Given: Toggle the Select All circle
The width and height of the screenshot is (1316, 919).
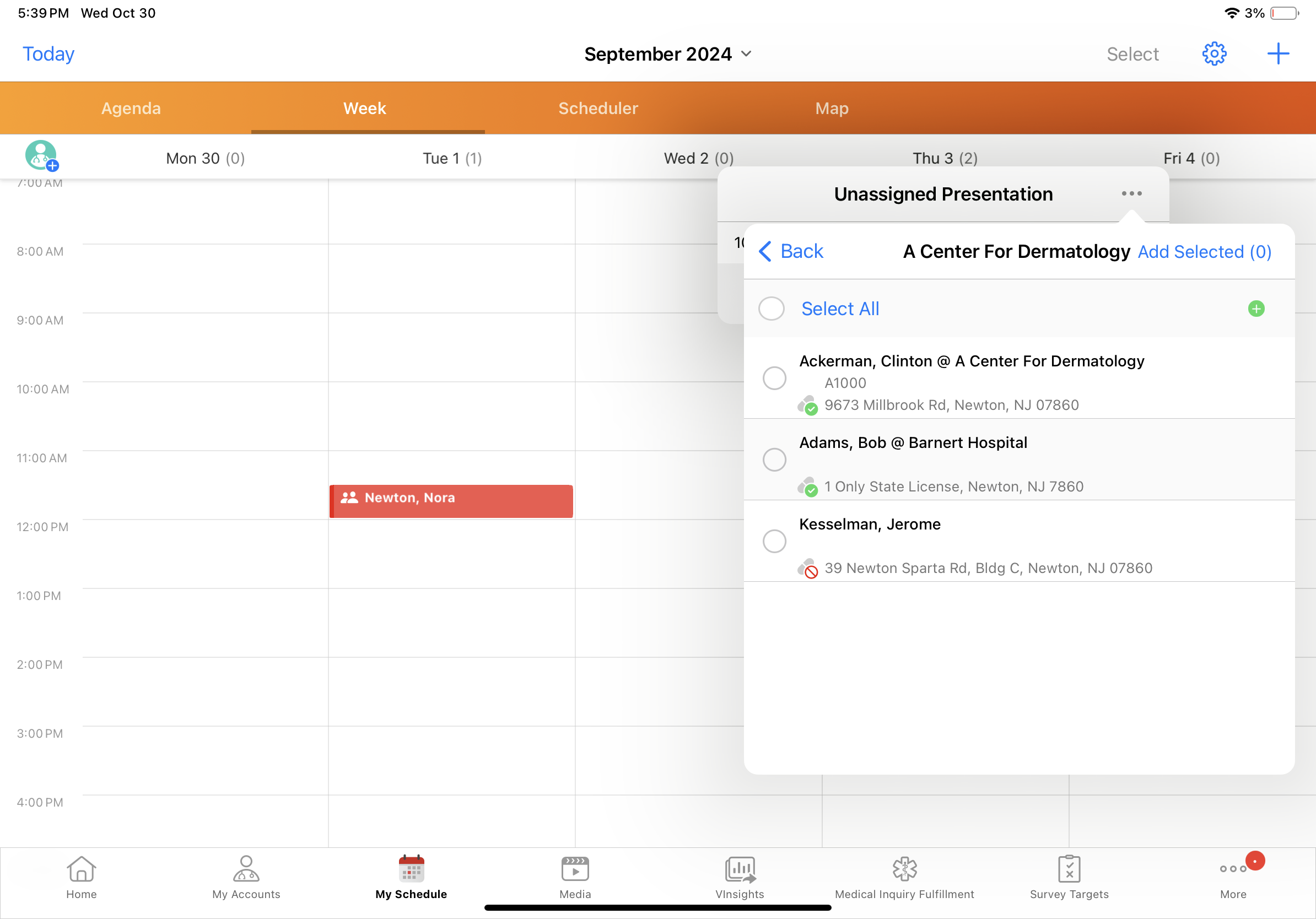Looking at the screenshot, I should (x=771, y=309).
